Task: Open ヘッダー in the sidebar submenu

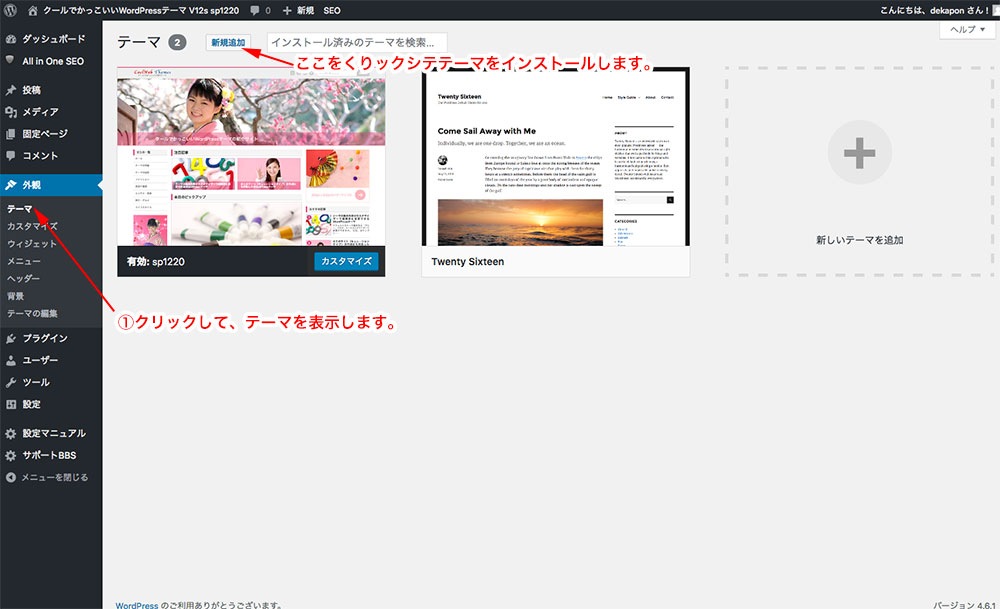Action: 24,279
